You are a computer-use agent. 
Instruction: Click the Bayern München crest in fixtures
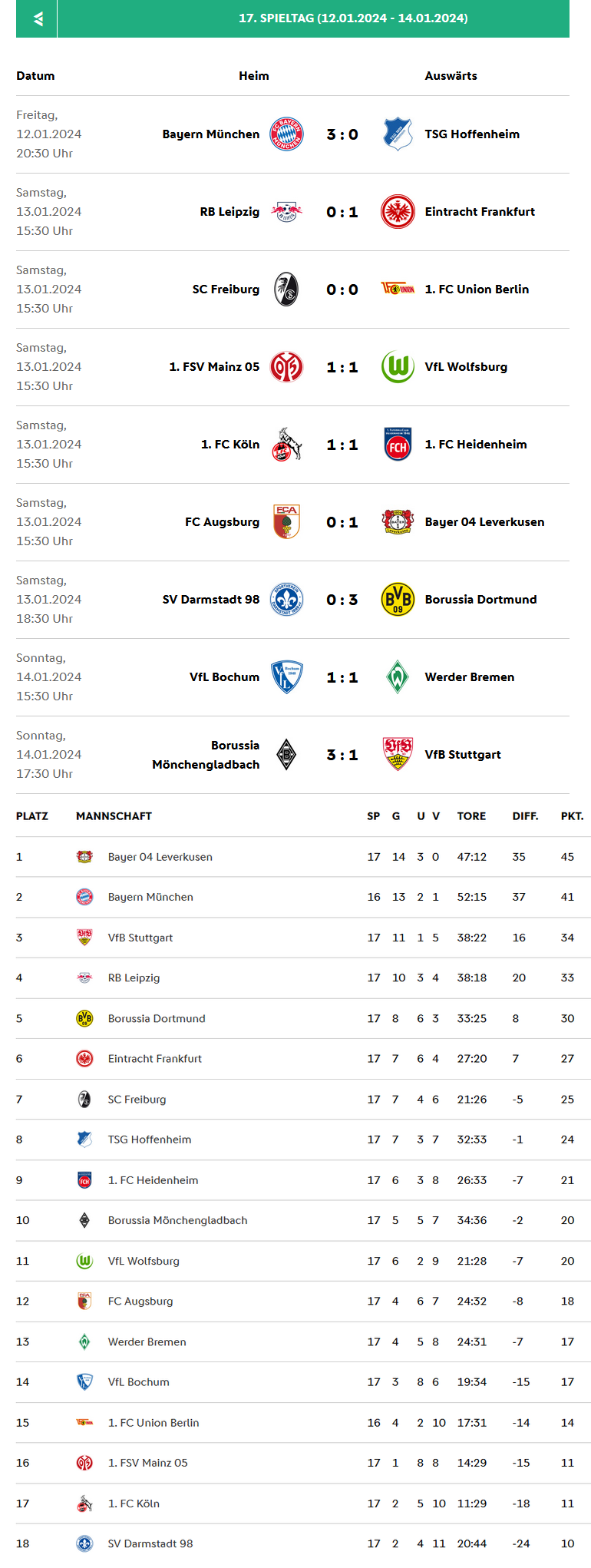[x=286, y=134]
